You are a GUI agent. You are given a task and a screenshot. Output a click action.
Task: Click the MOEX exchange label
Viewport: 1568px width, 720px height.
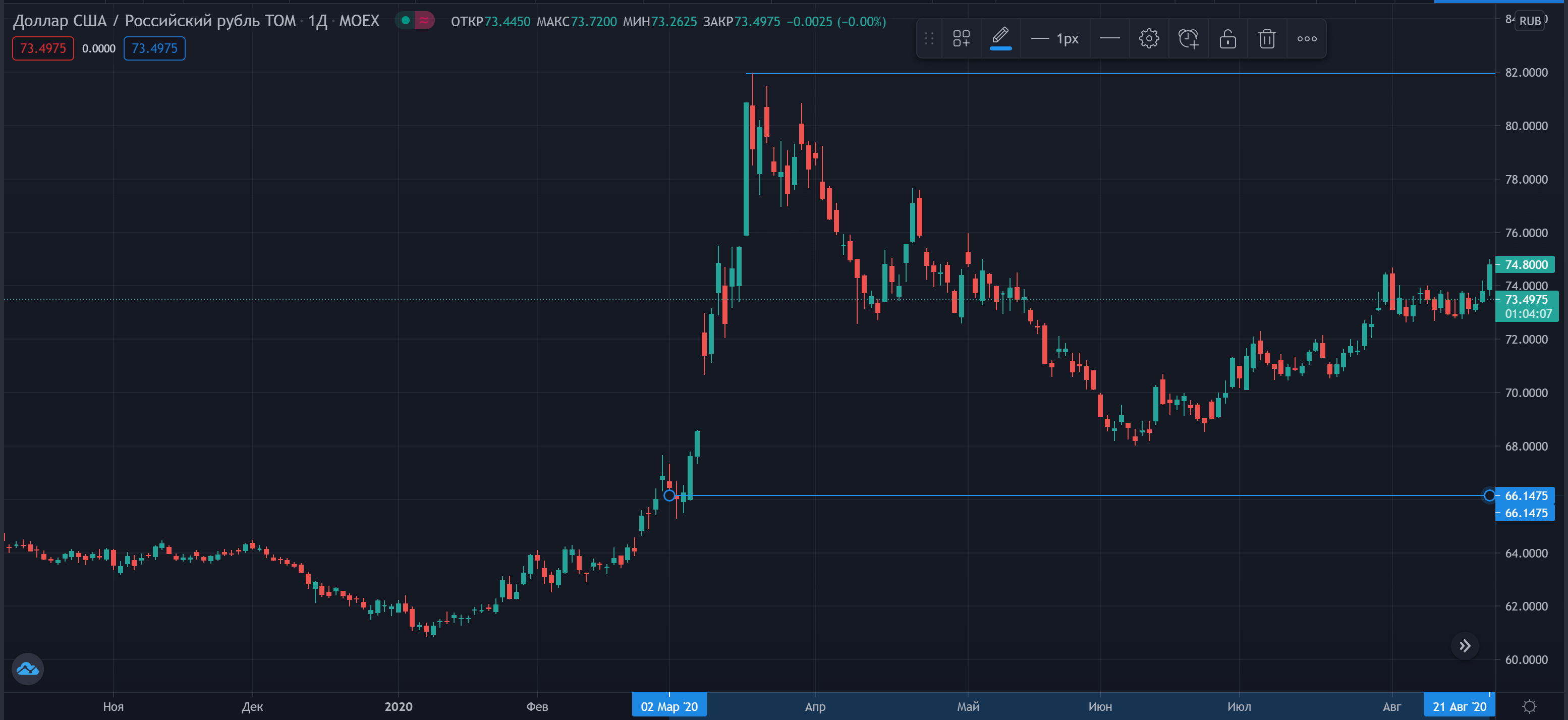[x=359, y=21]
